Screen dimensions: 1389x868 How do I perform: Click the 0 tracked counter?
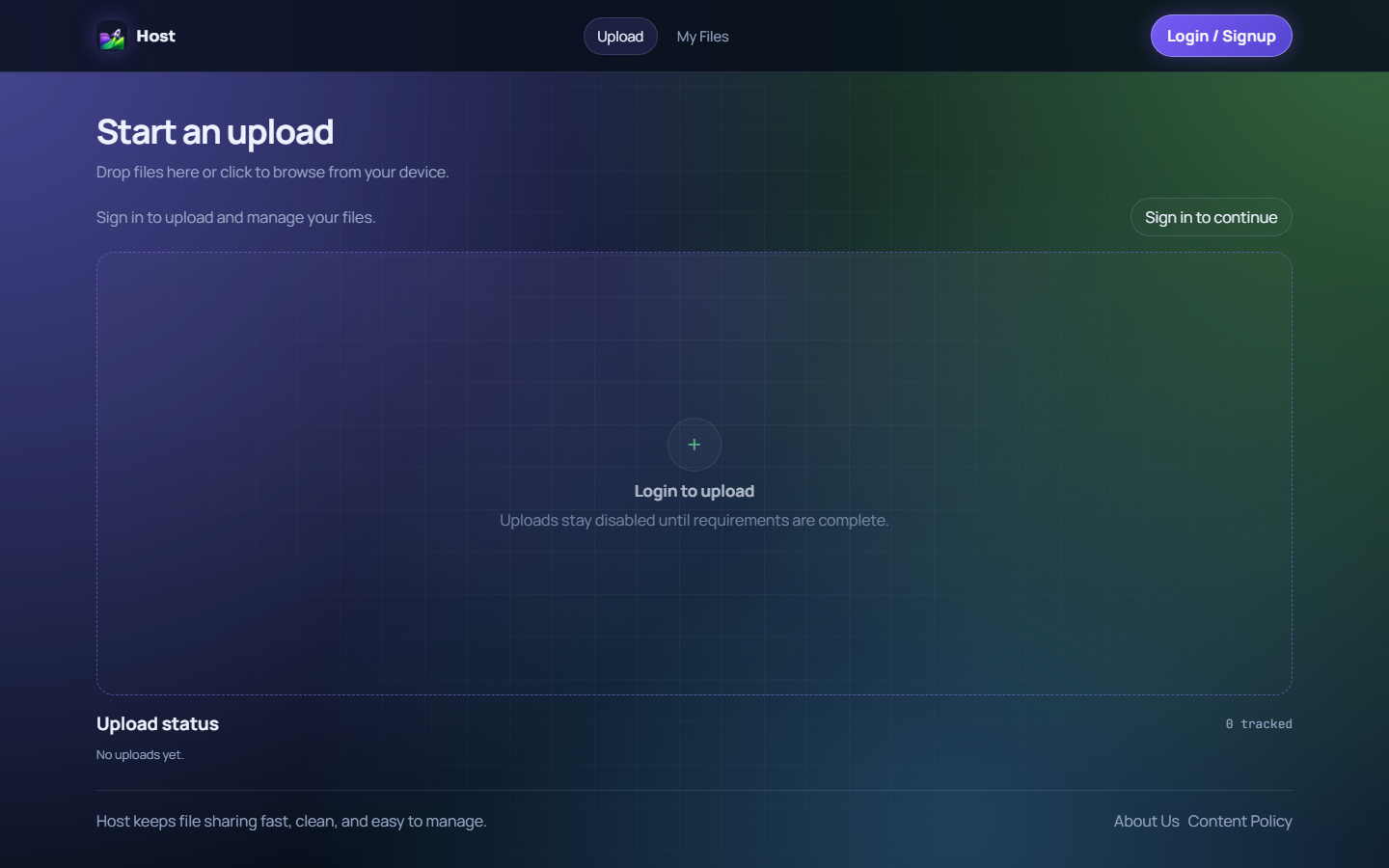point(1259,723)
